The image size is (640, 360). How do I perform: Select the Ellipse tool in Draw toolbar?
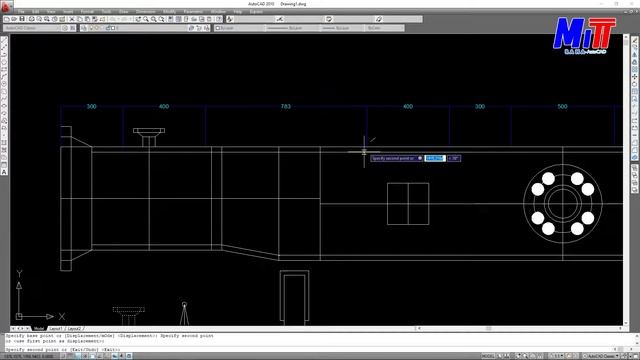point(4,106)
